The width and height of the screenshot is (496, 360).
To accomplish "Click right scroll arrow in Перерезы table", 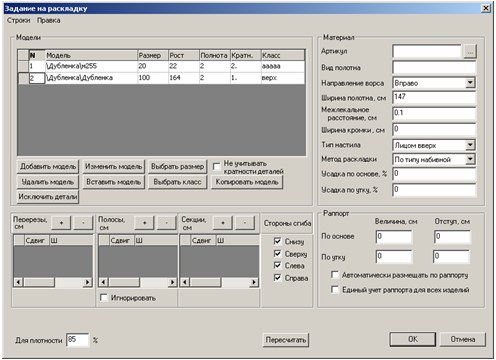I will (x=87, y=282).
